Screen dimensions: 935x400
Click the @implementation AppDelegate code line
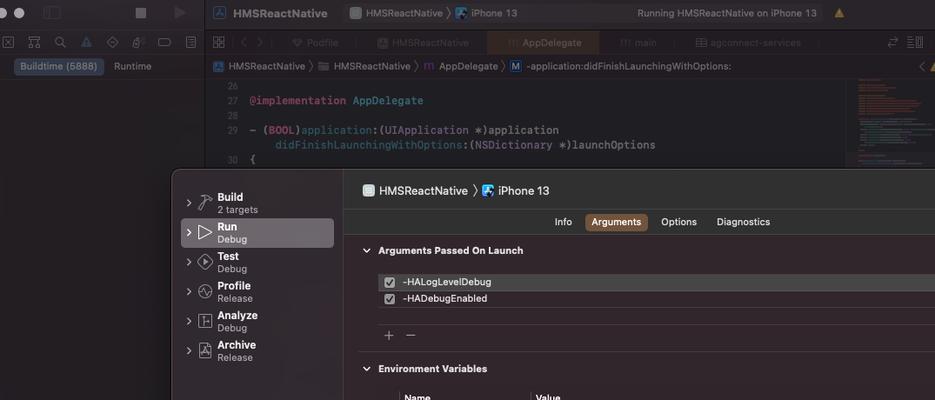pyautogui.click(x=336, y=101)
